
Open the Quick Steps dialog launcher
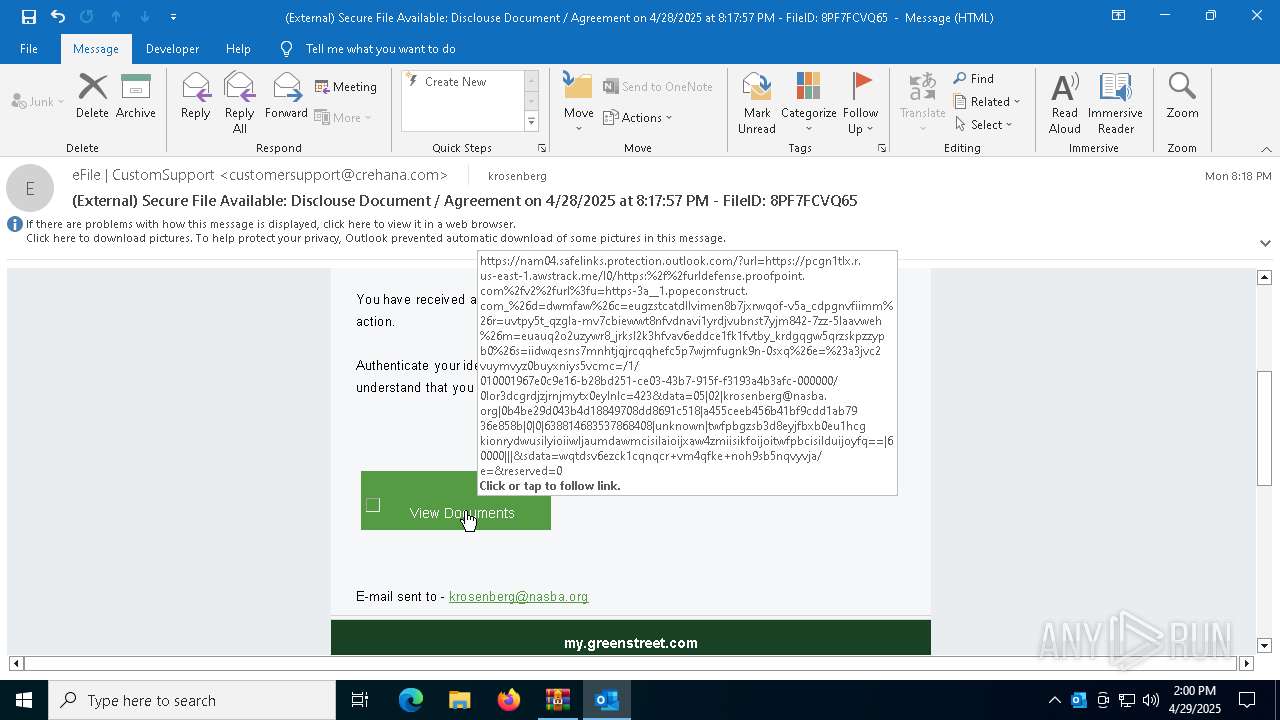(542, 148)
